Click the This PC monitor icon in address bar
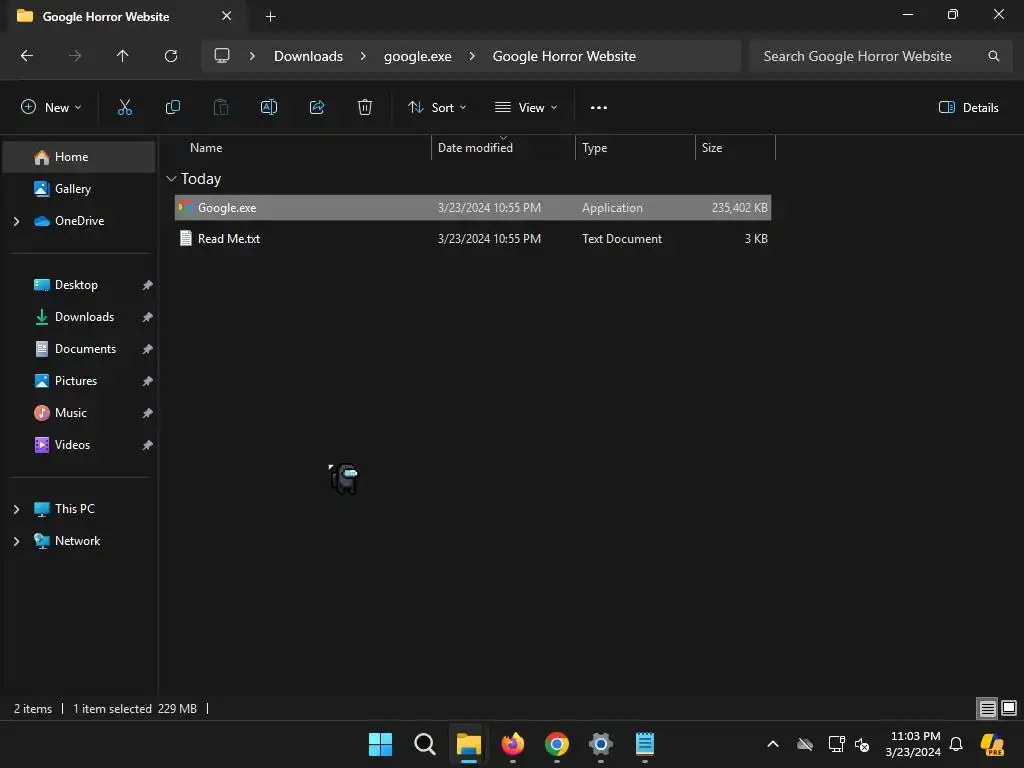The image size is (1024, 768). tap(222, 56)
